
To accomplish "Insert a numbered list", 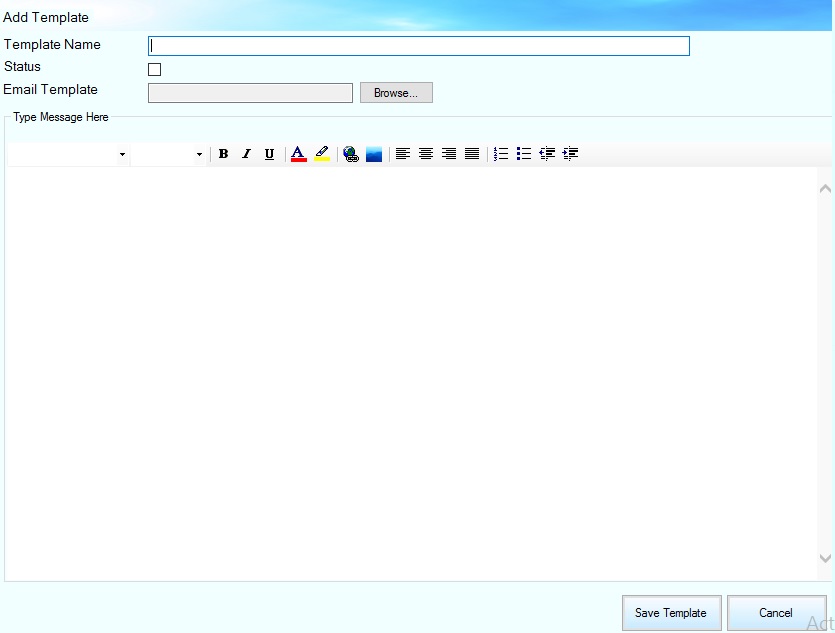I will click(501, 154).
